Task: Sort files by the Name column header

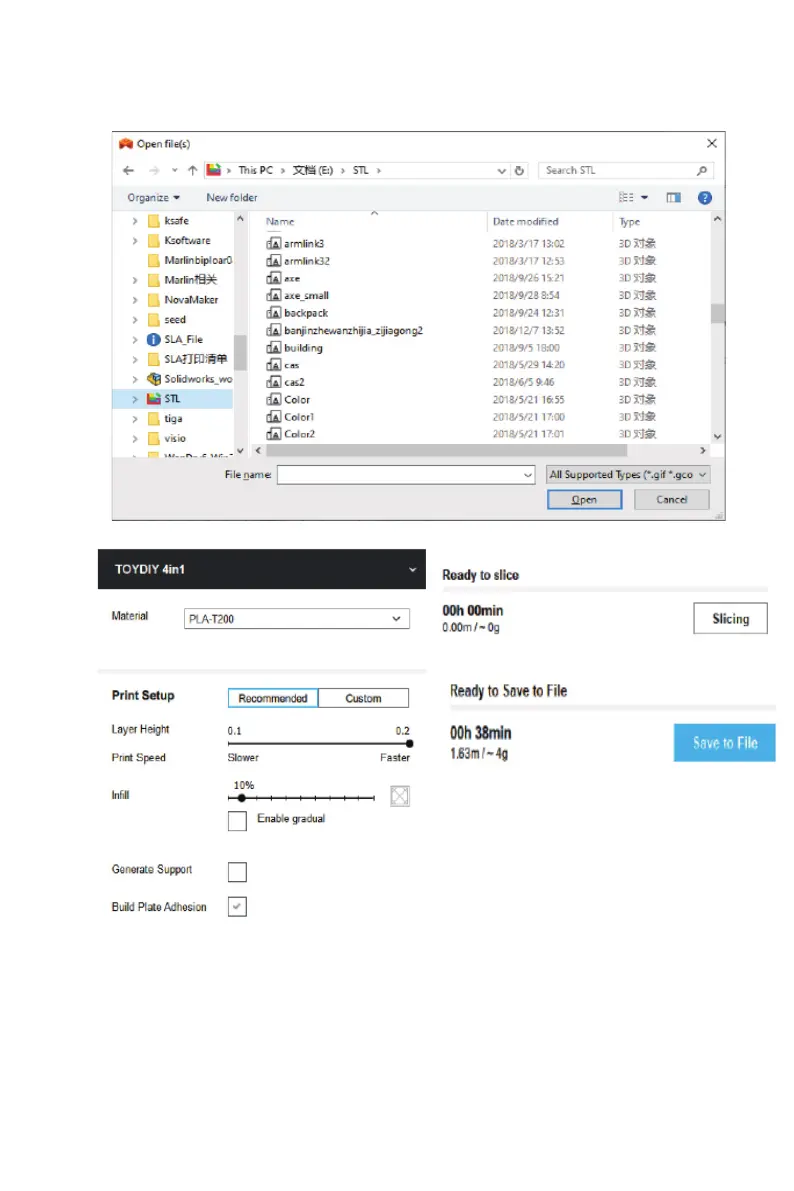Action: pos(280,222)
